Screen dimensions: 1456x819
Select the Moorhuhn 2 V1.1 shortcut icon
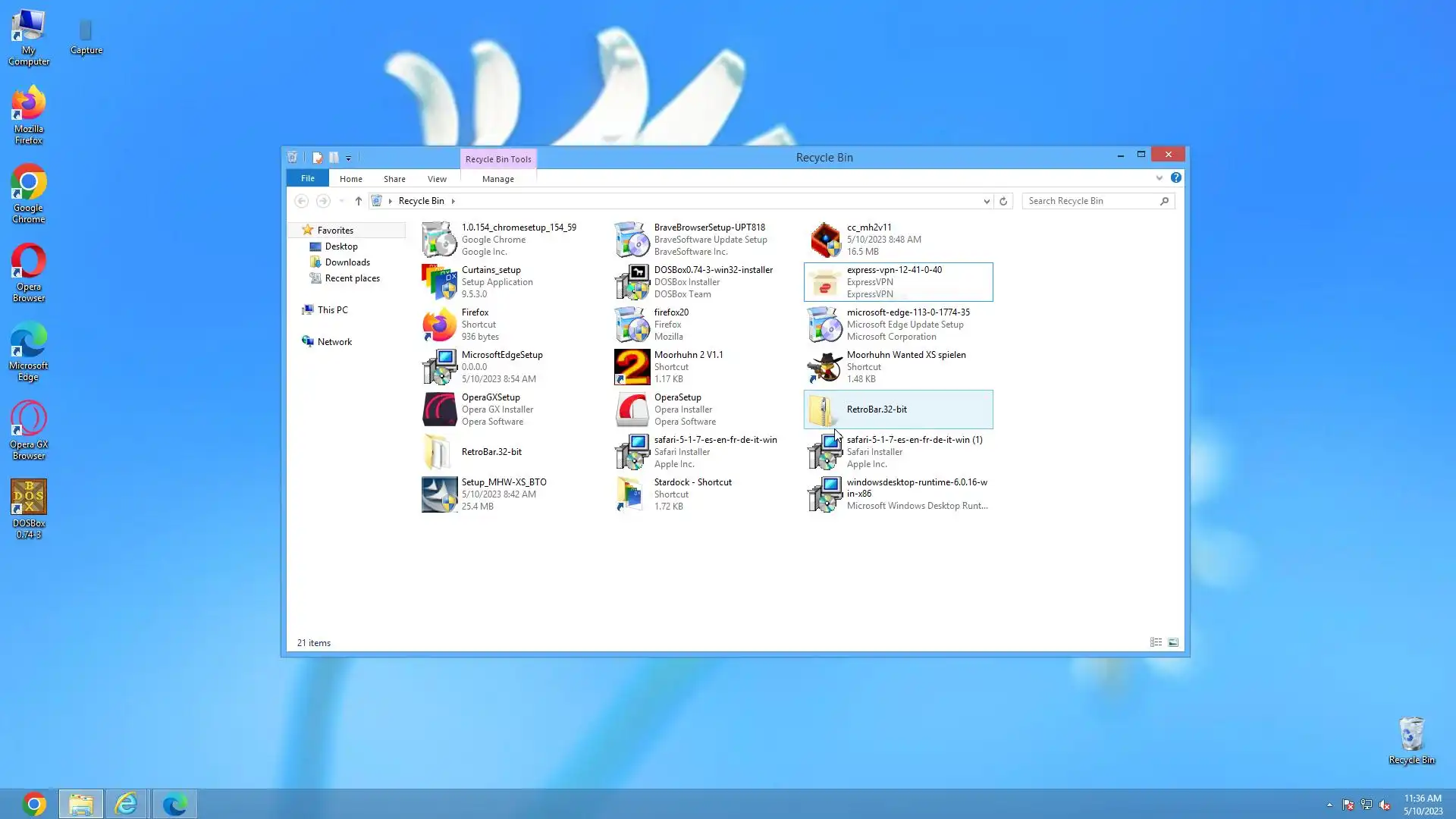pyautogui.click(x=632, y=366)
